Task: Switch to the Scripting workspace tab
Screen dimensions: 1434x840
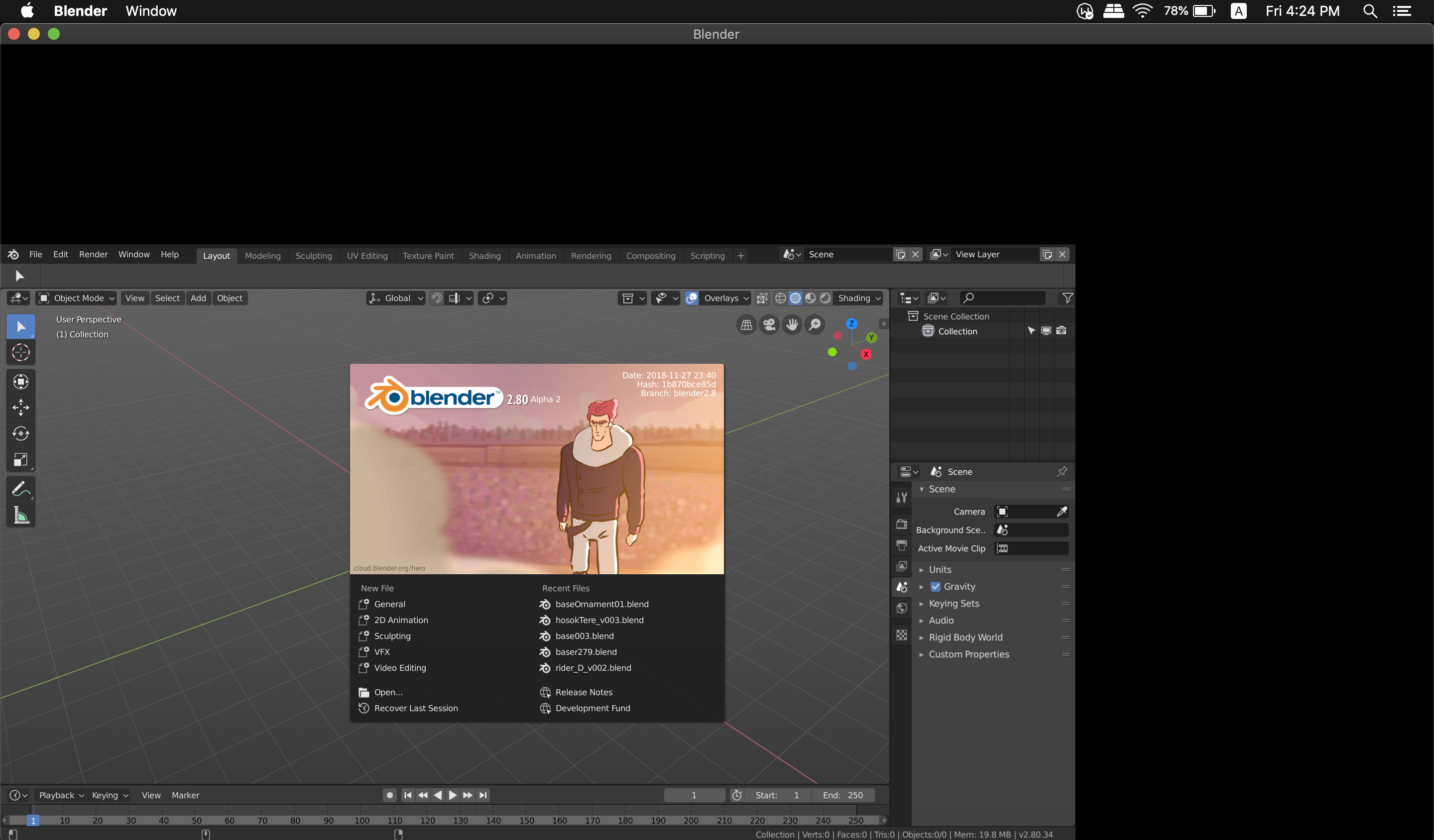Action: click(708, 256)
